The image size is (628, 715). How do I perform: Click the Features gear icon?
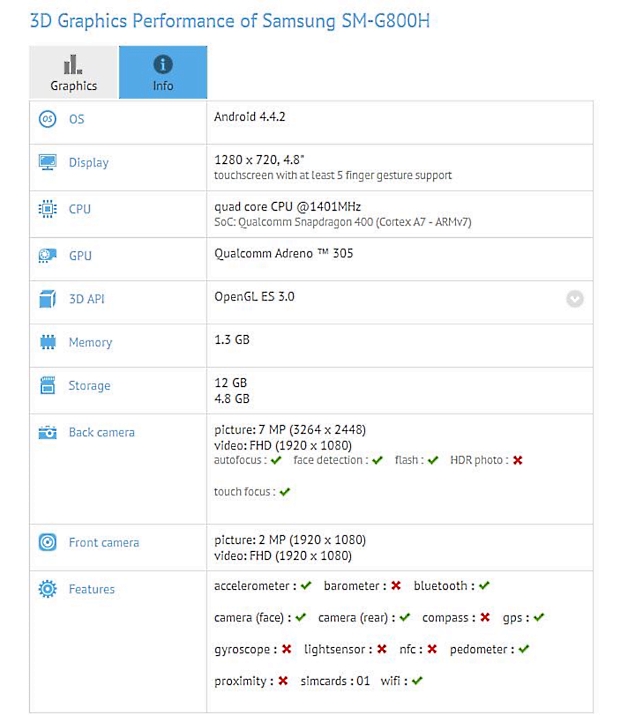pos(47,589)
